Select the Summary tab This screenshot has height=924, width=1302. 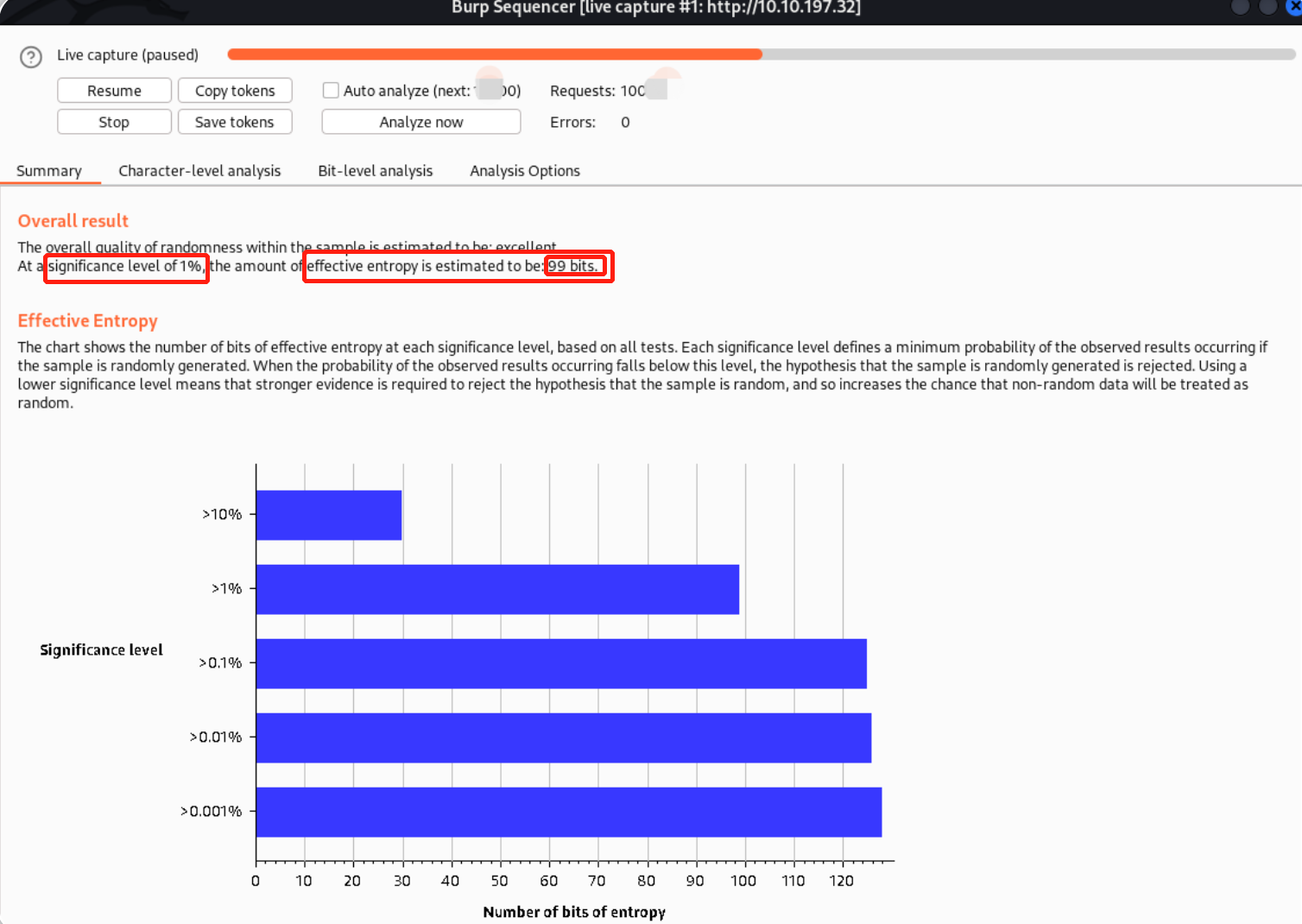(x=49, y=171)
